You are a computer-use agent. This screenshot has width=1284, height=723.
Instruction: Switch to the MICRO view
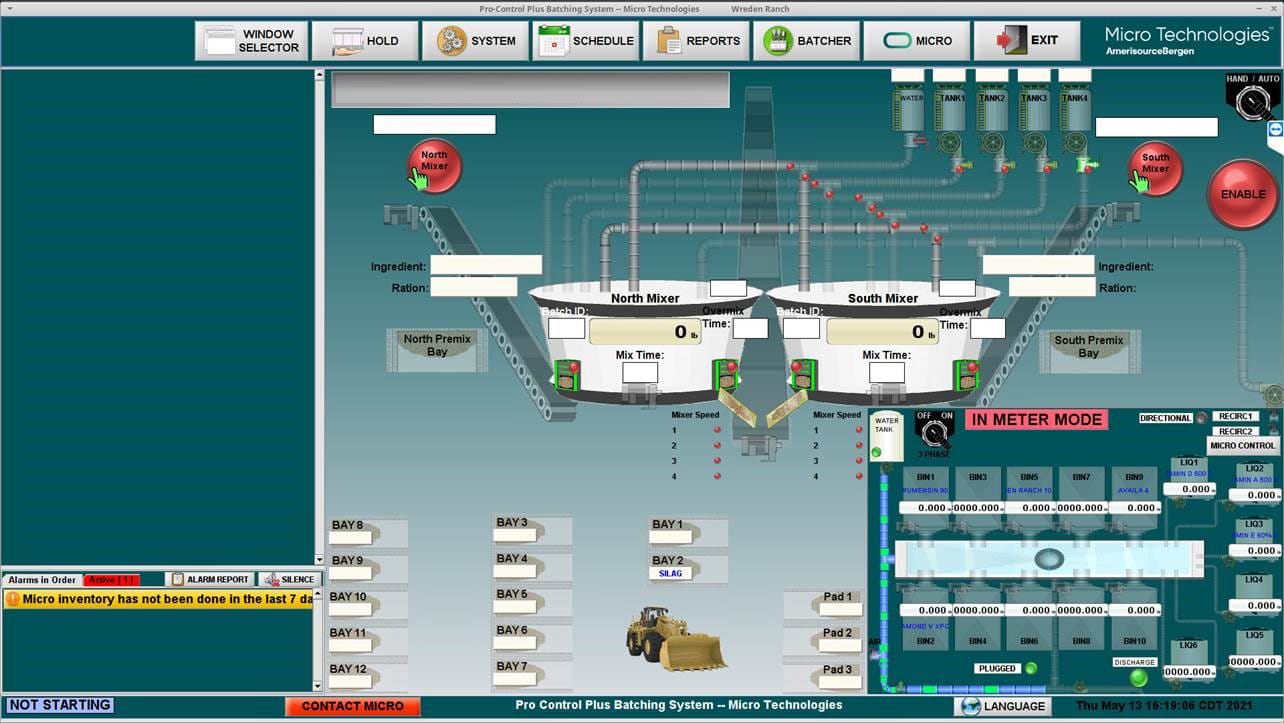click(917, 41)
